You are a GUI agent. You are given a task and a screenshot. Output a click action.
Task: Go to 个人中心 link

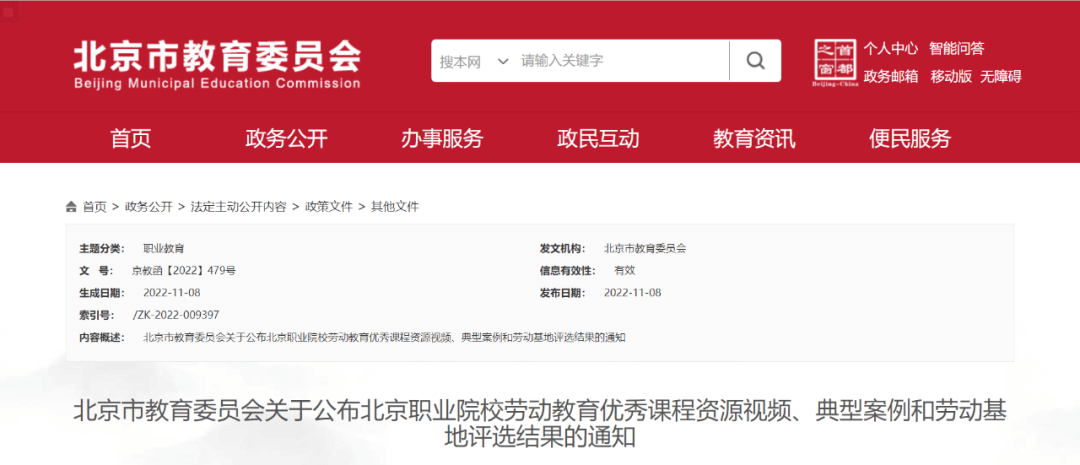click(x=891, y=48)
